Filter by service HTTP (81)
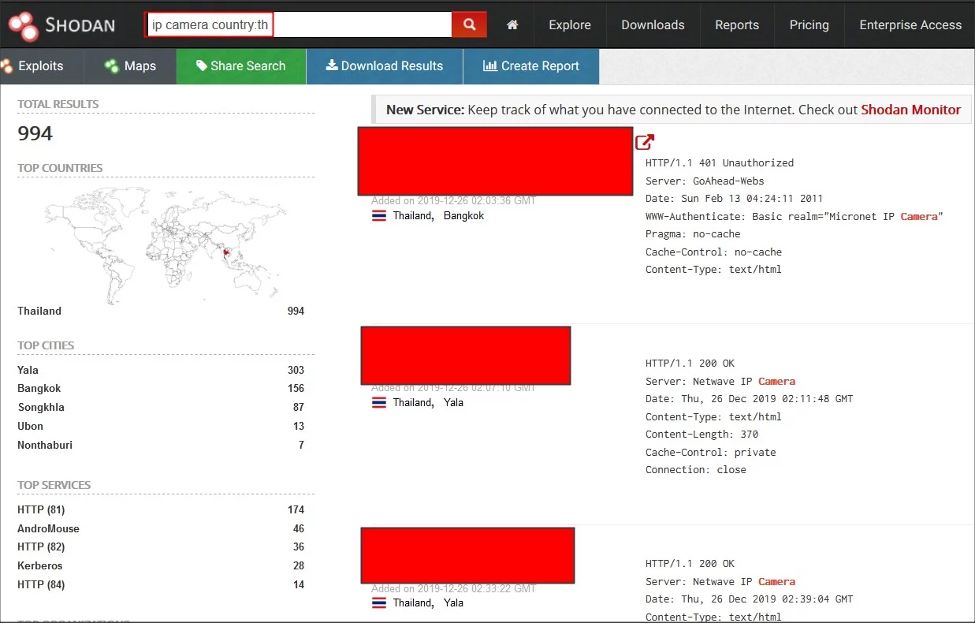 point(41,510)
